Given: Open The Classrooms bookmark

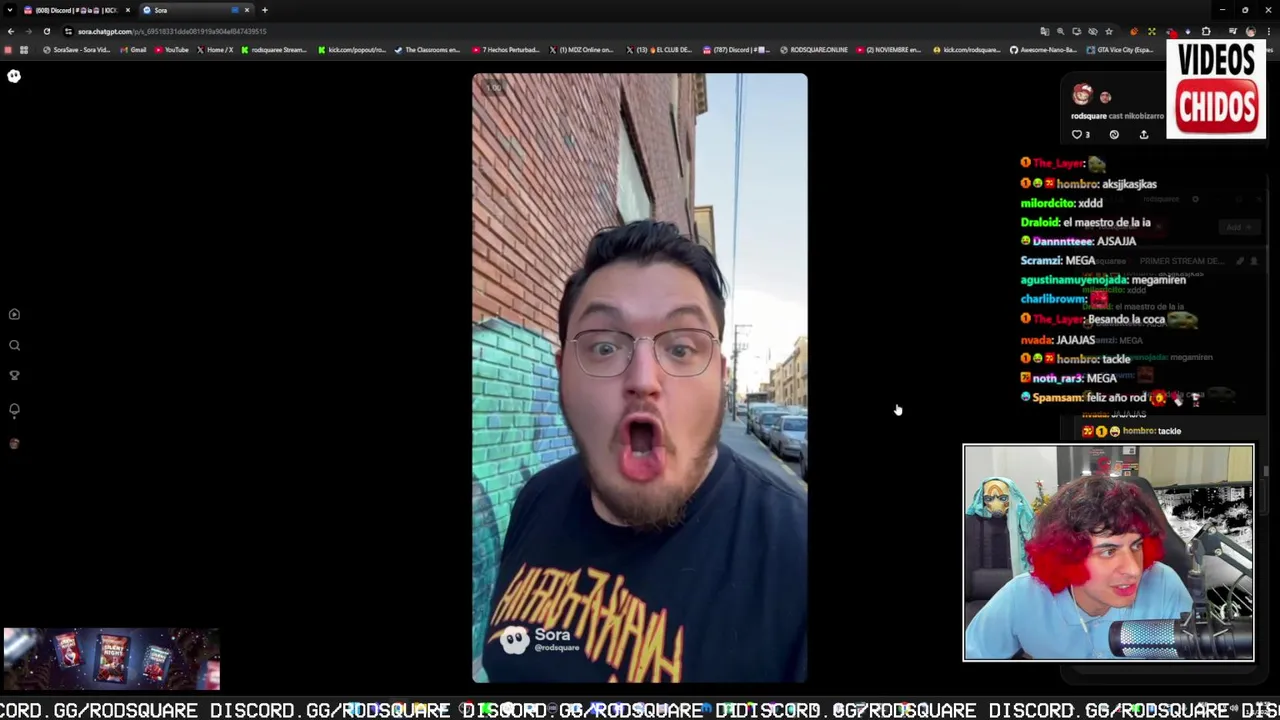Looking at the screenshot, I should point(427,50).
